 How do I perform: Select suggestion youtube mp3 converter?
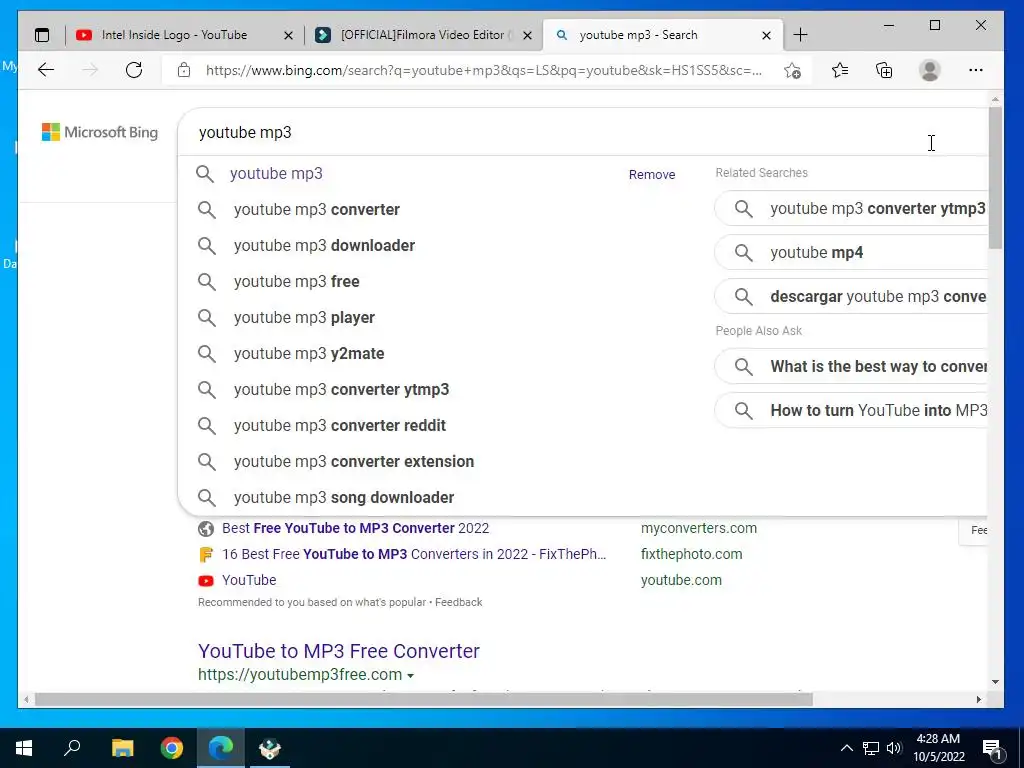tap(317, 210)
